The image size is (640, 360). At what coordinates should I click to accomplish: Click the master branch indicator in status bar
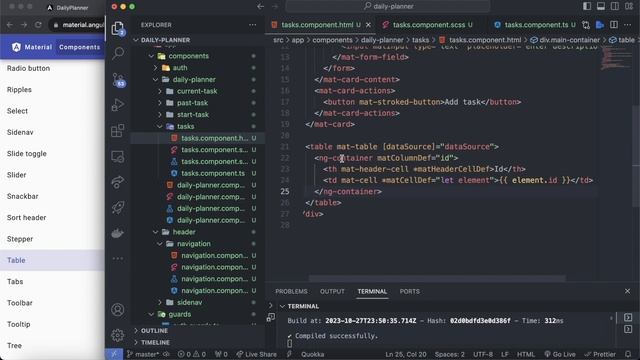(142, 354)
